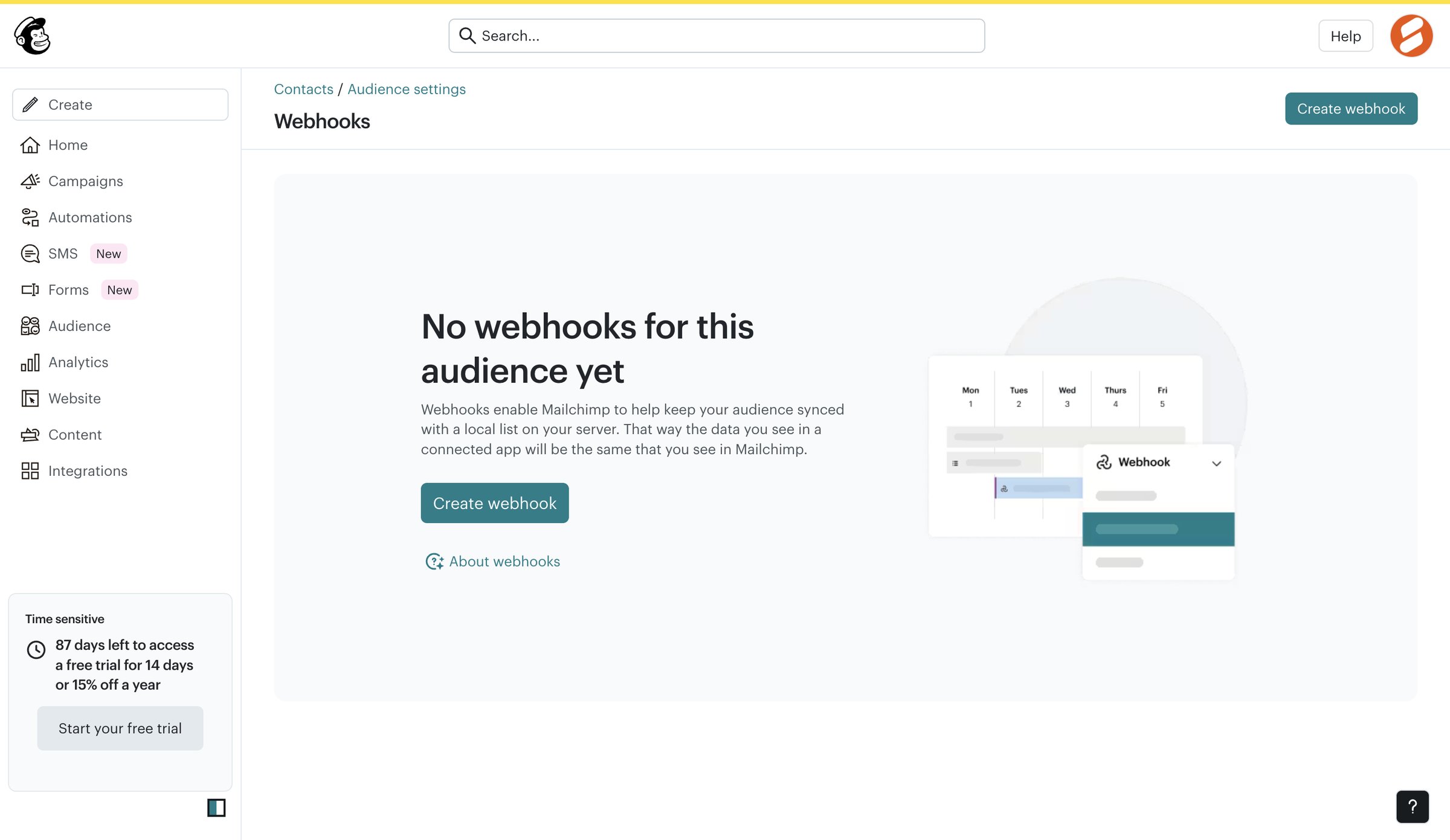Click the clock icon in Time sensitive card
This screenshot has width=1450, height=840.
(36, 650)
